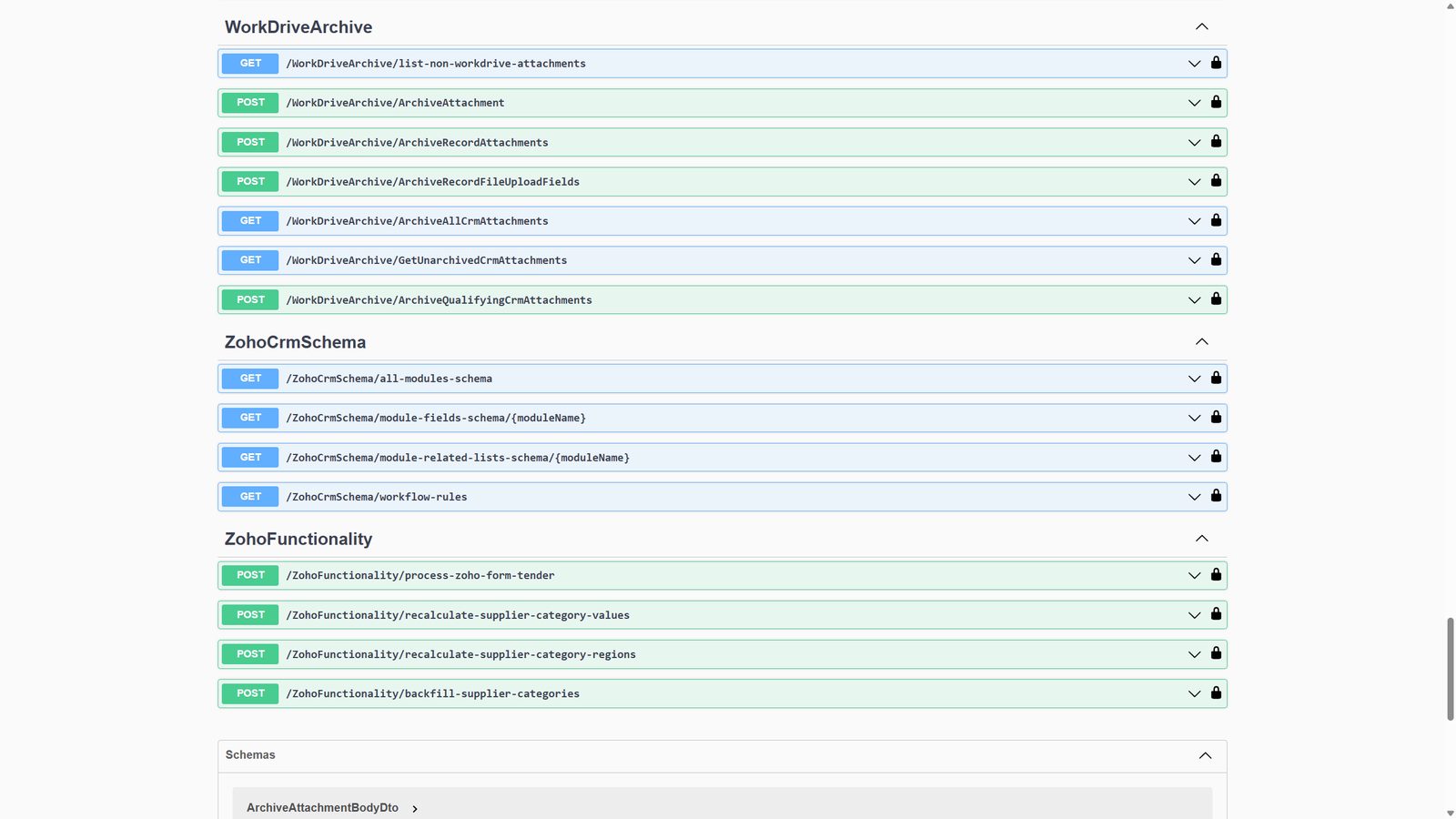Click lock icon for module-related-lists-schema endpoint
This screenshot has height=819, width=1456.
tap(1216, 456)
